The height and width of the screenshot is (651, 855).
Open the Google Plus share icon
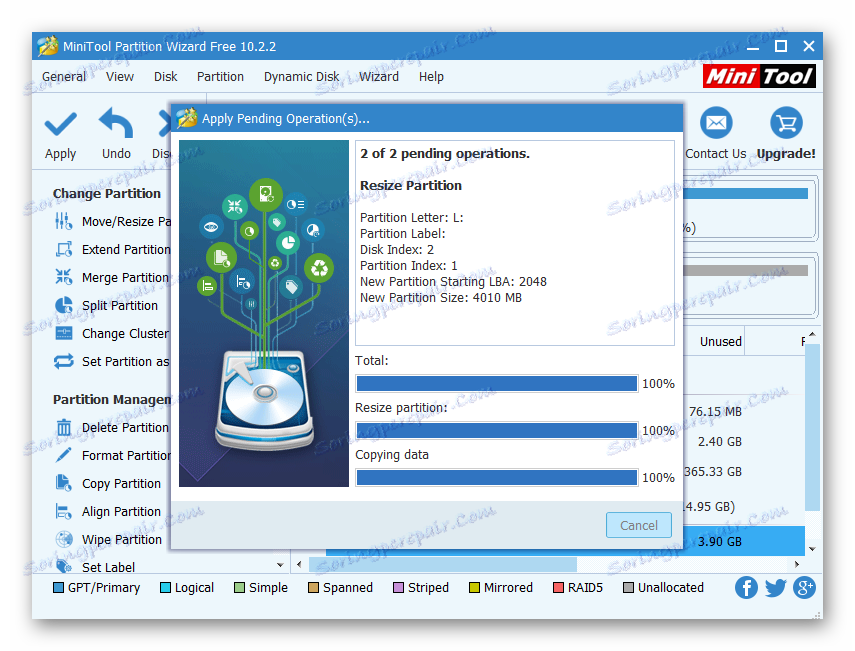coord(804,588)
